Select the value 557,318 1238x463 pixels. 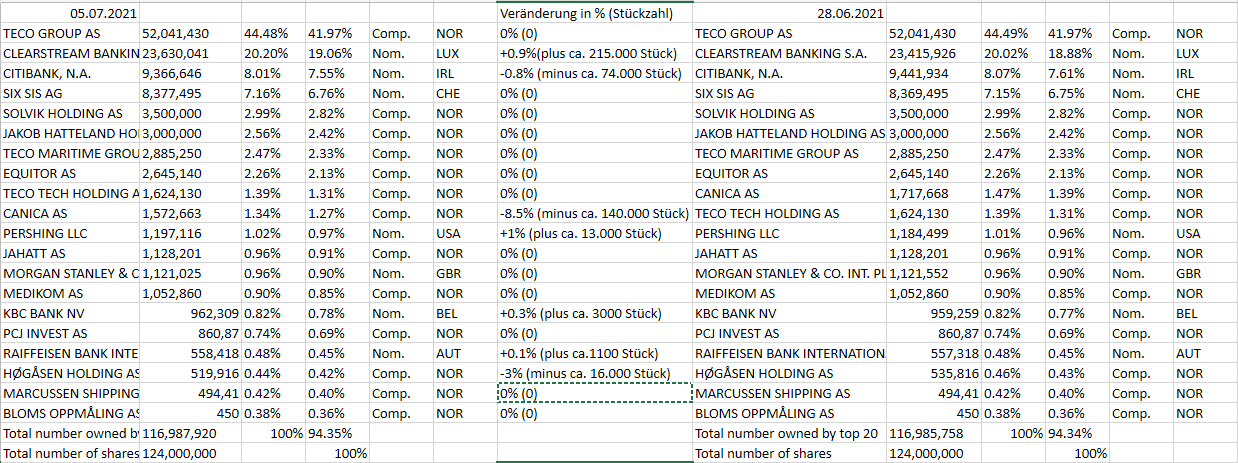[933, 353]
